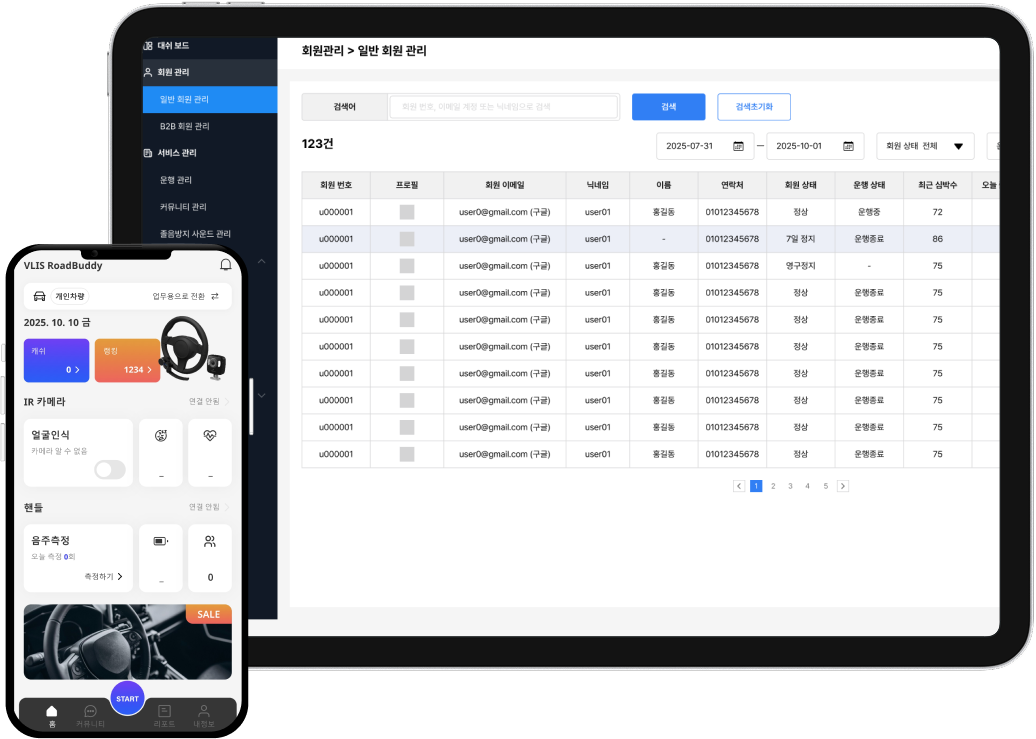Open 커뮤니티 chat icon in bottom navigation
Viewport: 1036px width, 739px height.
tap(90, 715)
